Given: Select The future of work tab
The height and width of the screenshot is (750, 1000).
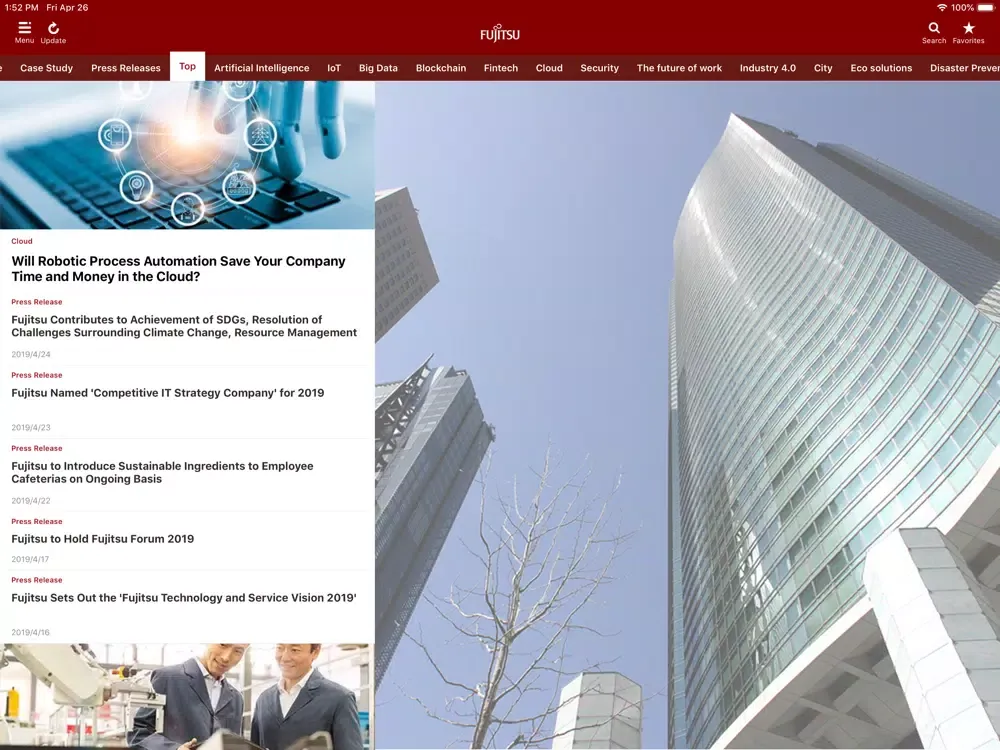Looking at the screenshot, I should point(679,68).
